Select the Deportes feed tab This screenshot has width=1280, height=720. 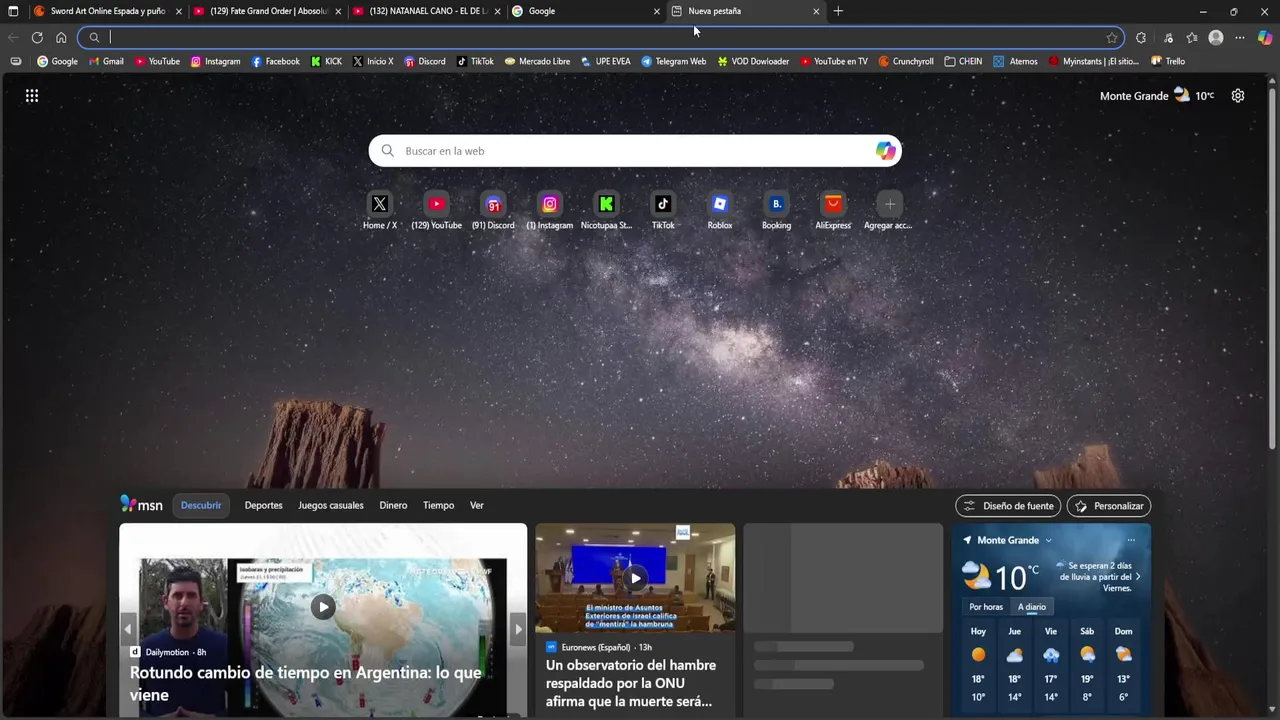tap(264, 505)
